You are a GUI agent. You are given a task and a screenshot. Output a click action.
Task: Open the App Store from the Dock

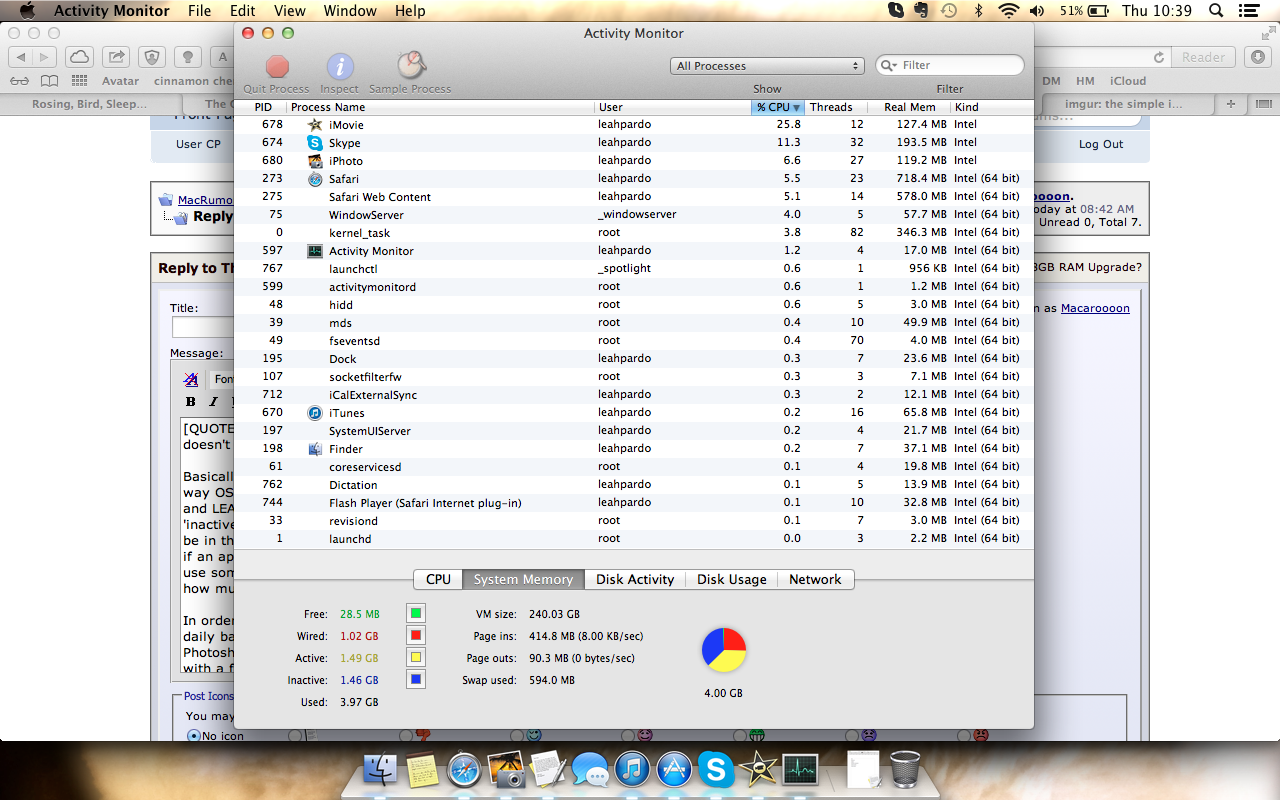click(x=675, y=769)
